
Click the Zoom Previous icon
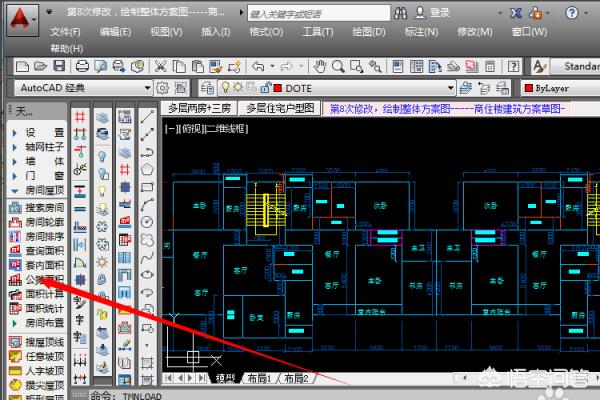point(375,67)
